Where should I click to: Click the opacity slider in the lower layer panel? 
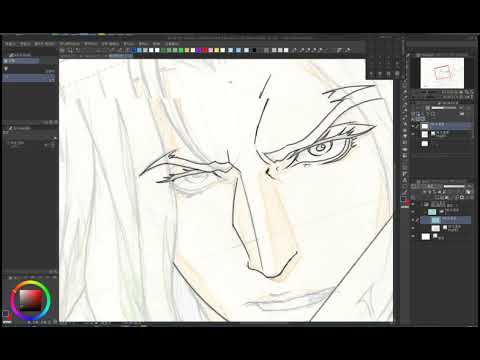click(454, 187)
